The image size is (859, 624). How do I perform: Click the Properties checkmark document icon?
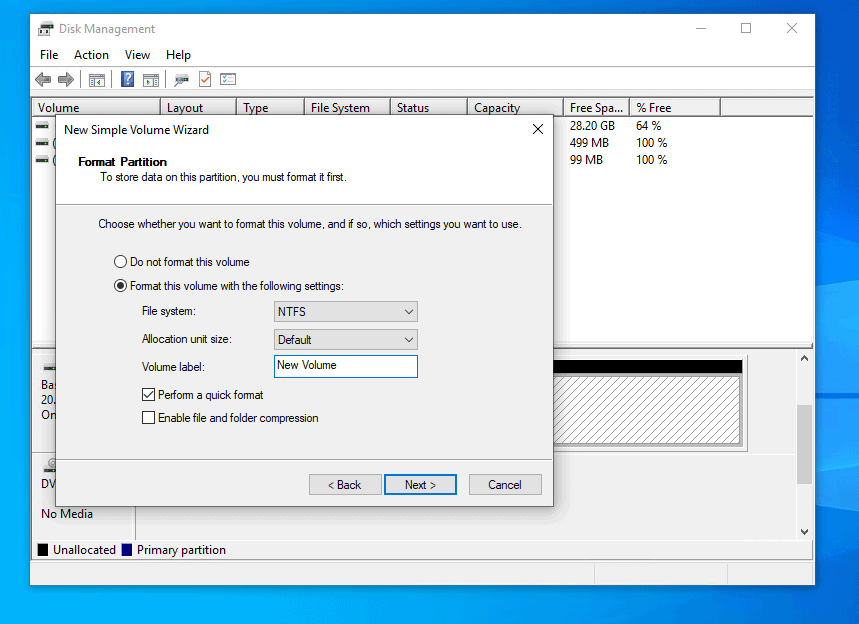205,79
